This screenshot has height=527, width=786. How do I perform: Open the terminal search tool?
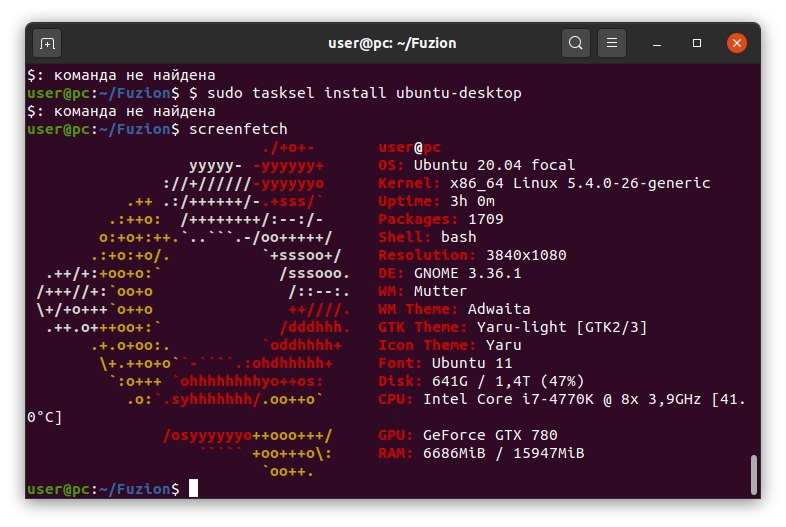(x=575, y=43)
